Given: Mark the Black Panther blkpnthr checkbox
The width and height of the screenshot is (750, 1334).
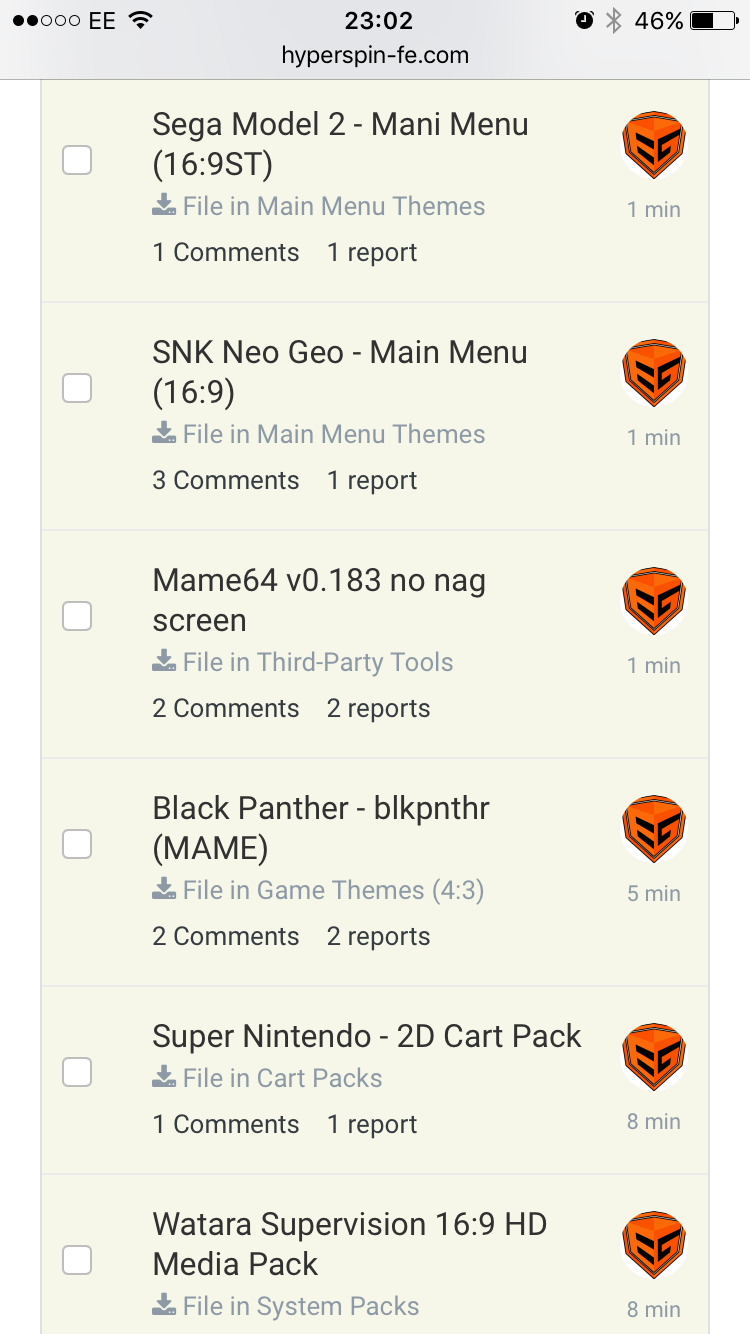Looking at the screenshot, I should [77, 844].
